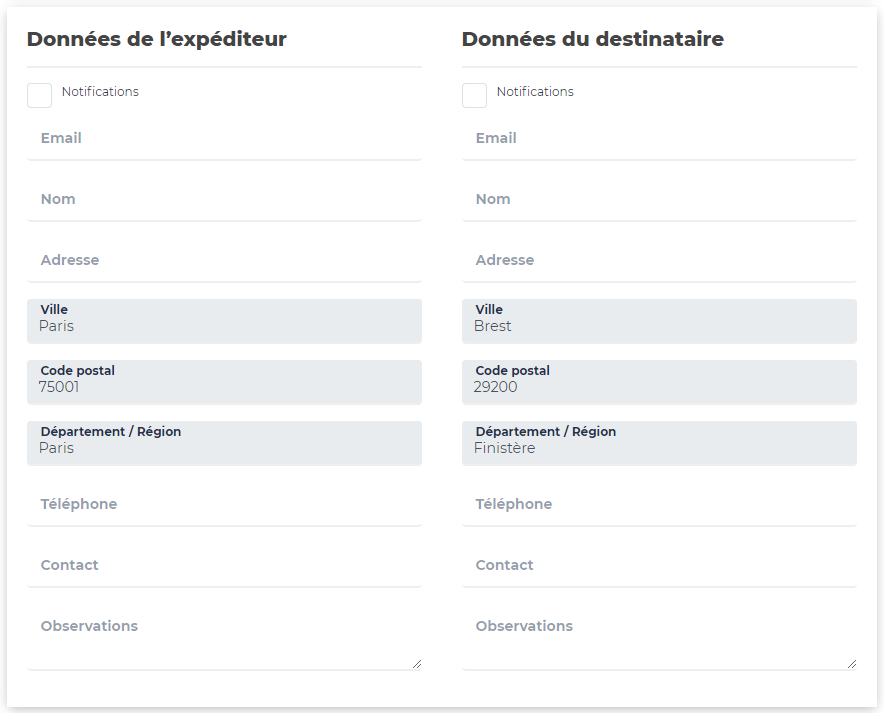Screen dimensions: 884x713
Task: Focus the recipient Nom field
Action: [x=659, y=200]
